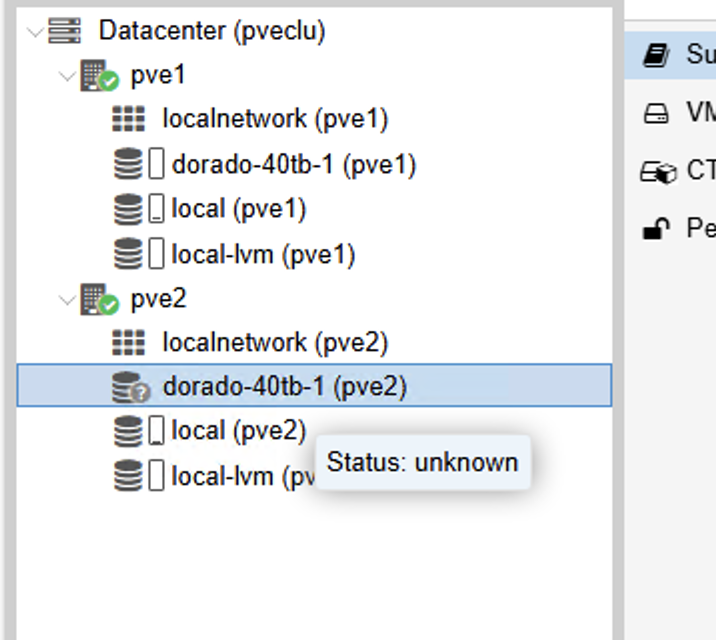Click the Summary book icon
716x640 pixels.
(x=656, y=55)
